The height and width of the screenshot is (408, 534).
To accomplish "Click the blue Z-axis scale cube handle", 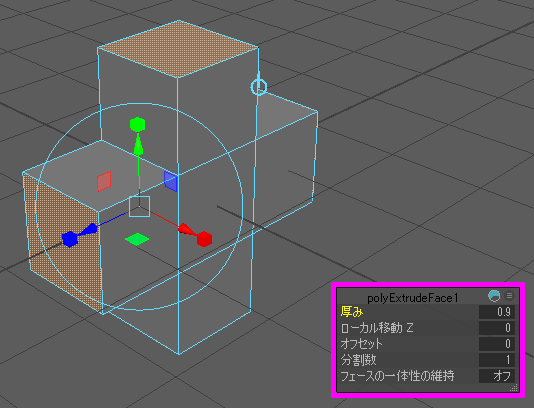I will [70, 239].
